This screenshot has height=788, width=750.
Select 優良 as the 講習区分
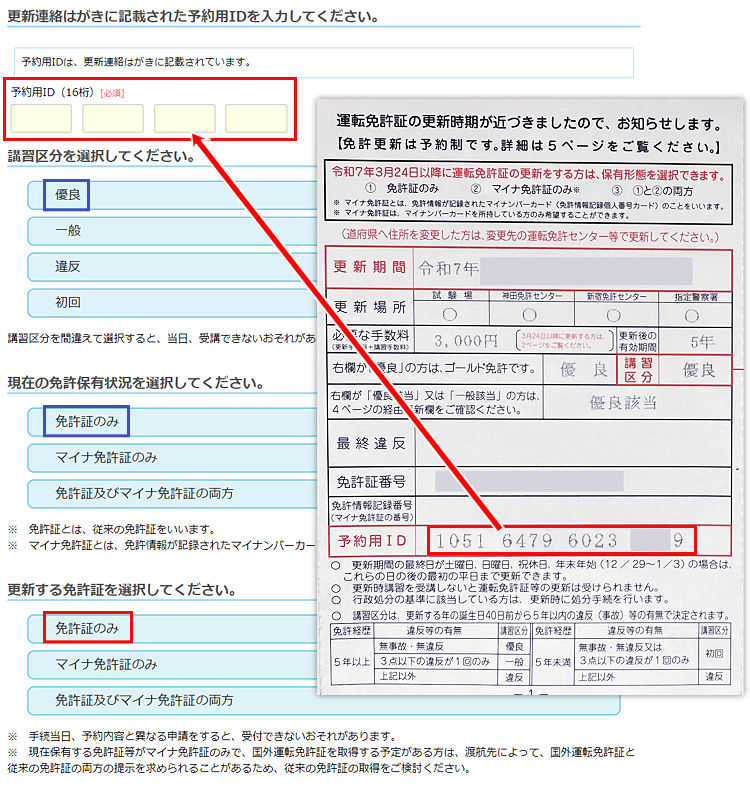(x=68, y=195)
